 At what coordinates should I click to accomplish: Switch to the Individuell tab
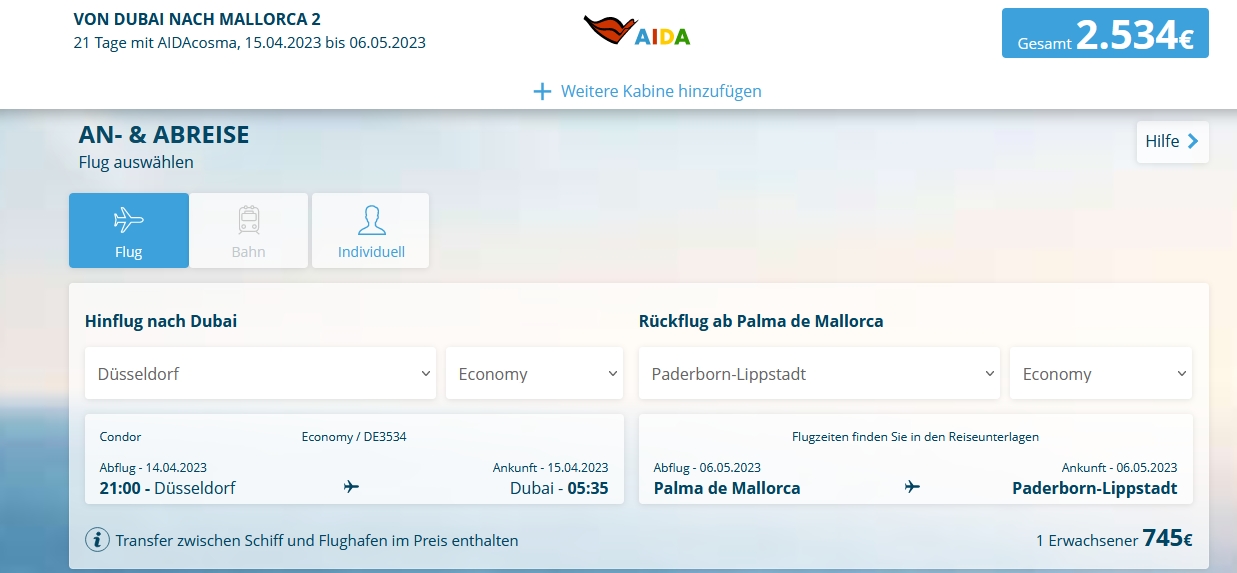click(371, 231)
